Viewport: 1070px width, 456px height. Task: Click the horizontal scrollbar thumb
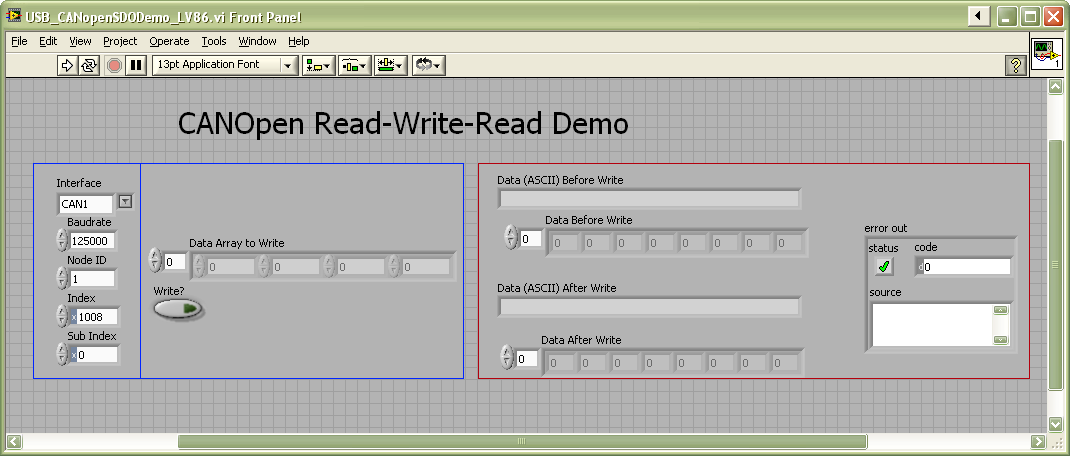(x=523, y=441)
